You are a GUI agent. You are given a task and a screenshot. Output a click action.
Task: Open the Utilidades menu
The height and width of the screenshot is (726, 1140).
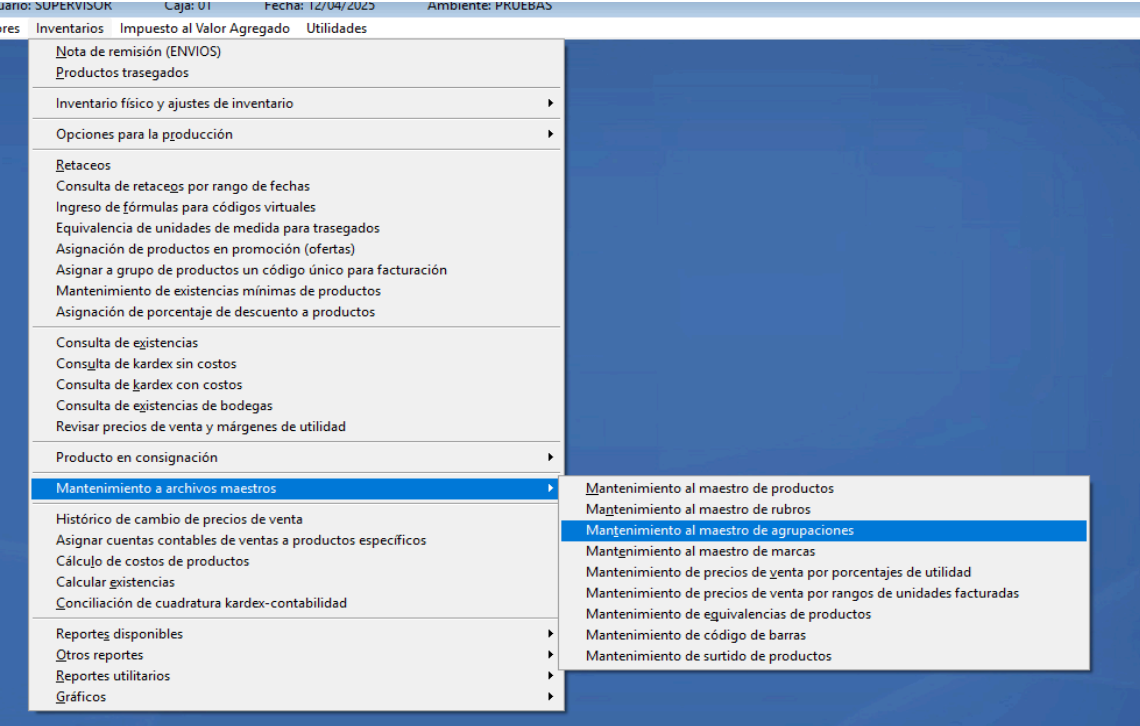click(x=336, y=28)
